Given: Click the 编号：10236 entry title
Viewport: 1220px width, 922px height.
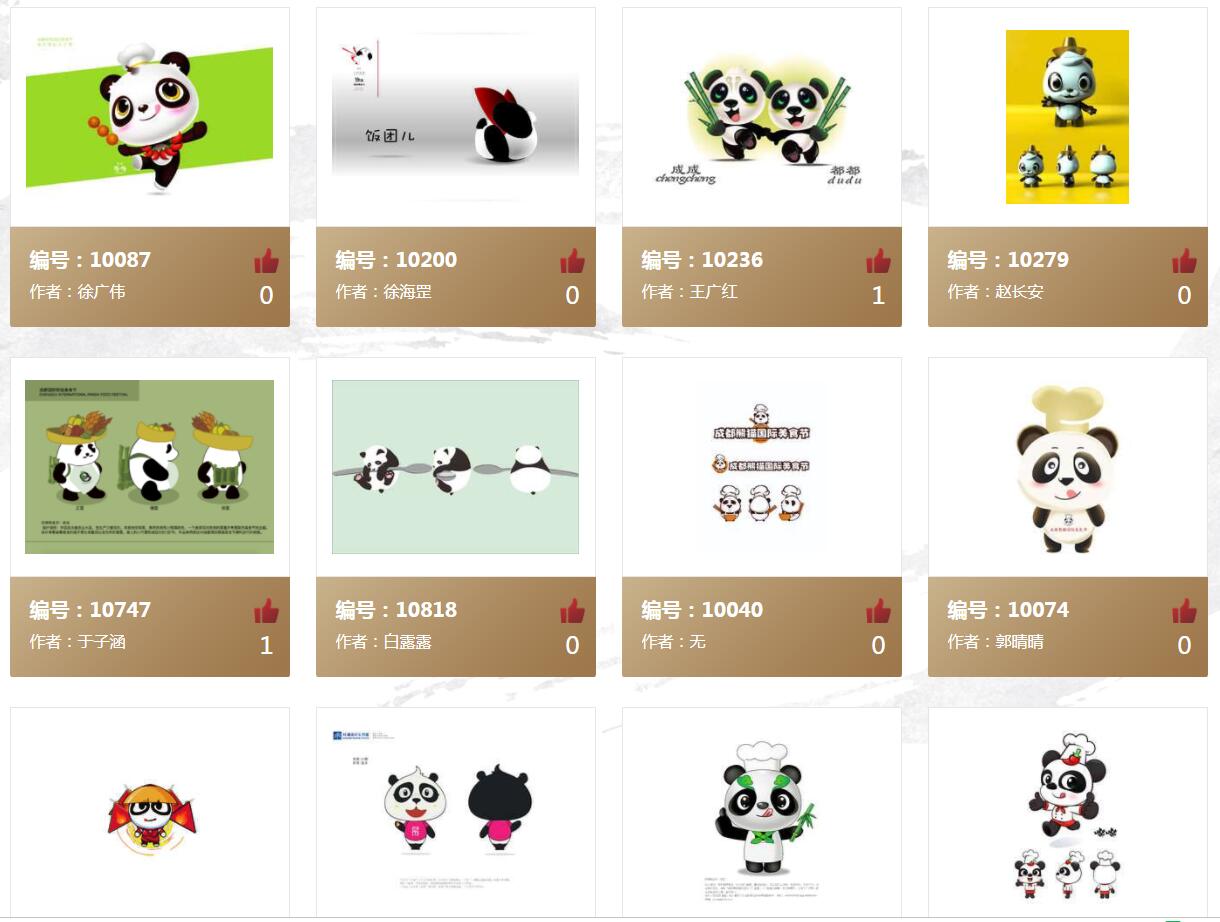Looking at the screenshot, I should tap(702, 260).
